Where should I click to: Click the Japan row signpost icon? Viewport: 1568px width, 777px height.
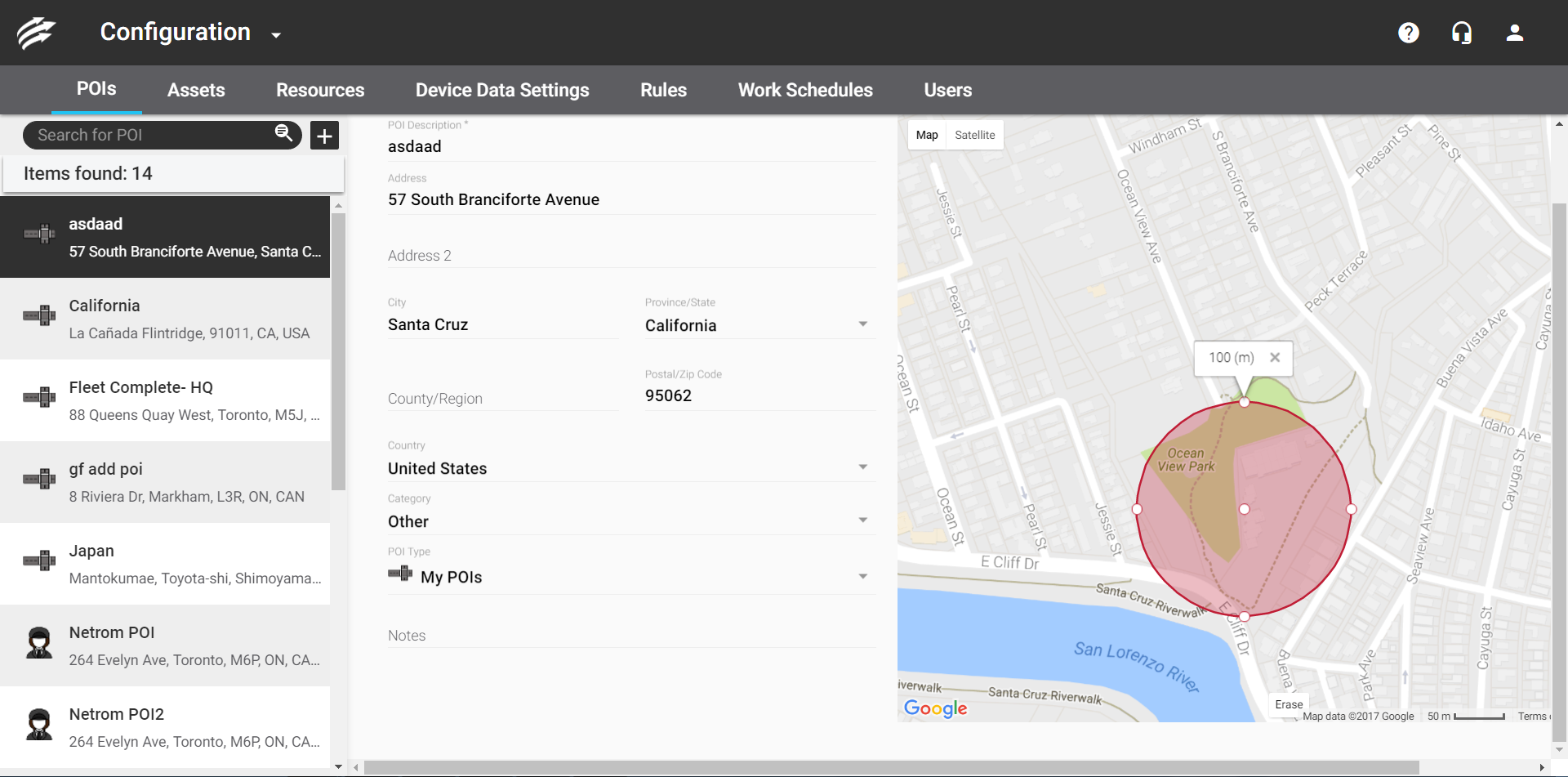coord(39,560)
